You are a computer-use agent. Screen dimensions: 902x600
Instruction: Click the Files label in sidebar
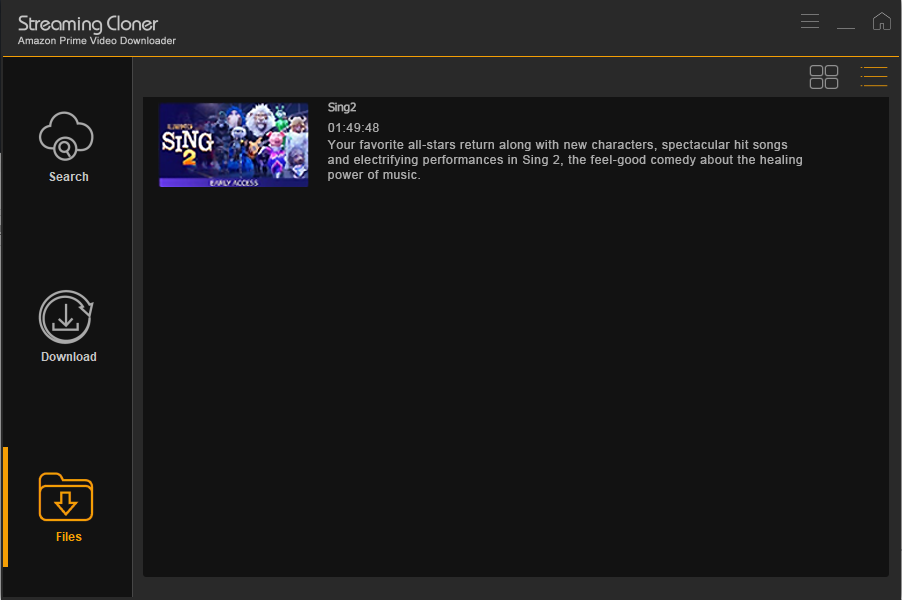coord(68,537)
